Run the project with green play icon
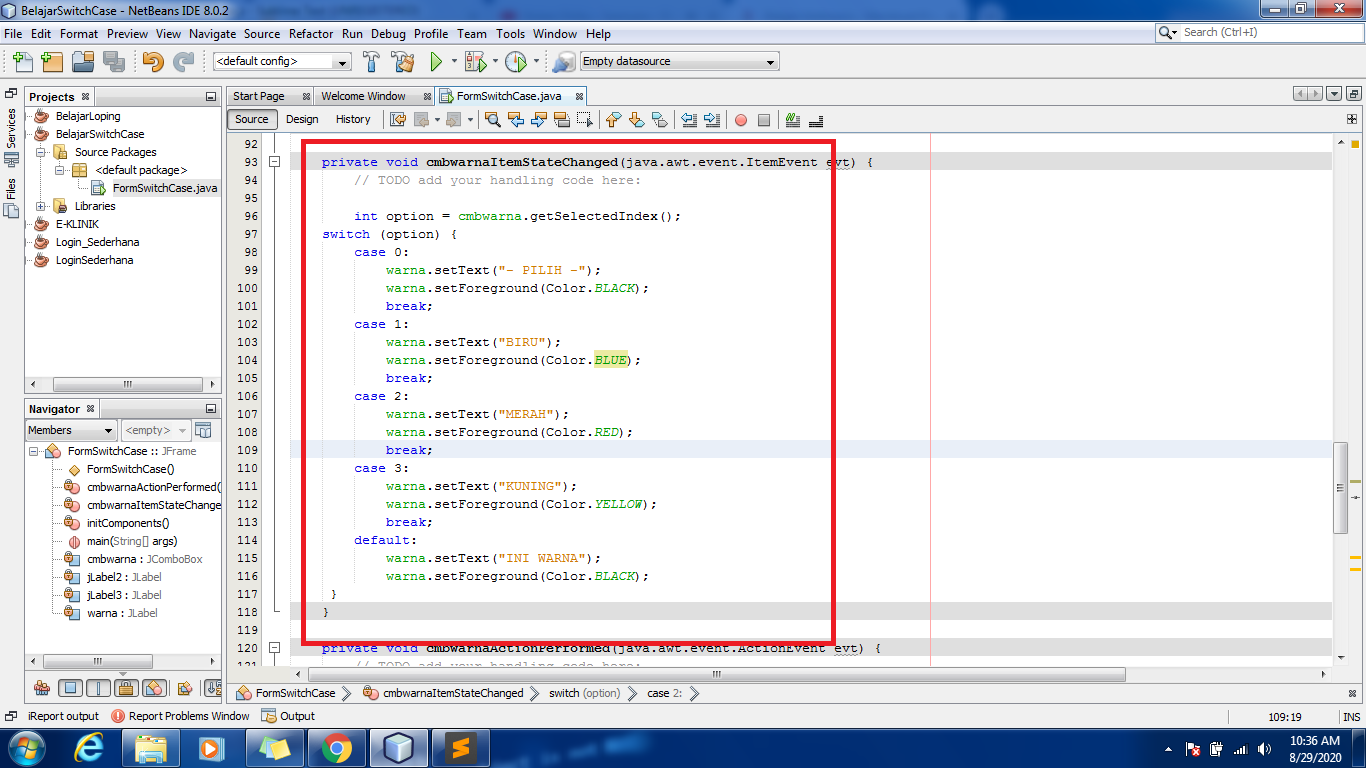 [x=436, y=61]
